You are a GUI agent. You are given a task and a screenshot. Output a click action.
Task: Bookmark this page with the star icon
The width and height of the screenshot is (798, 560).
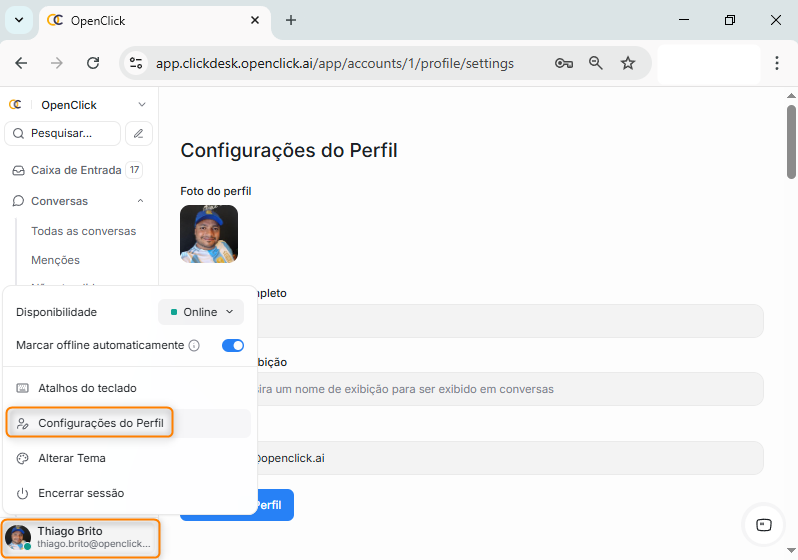(628, 63)
